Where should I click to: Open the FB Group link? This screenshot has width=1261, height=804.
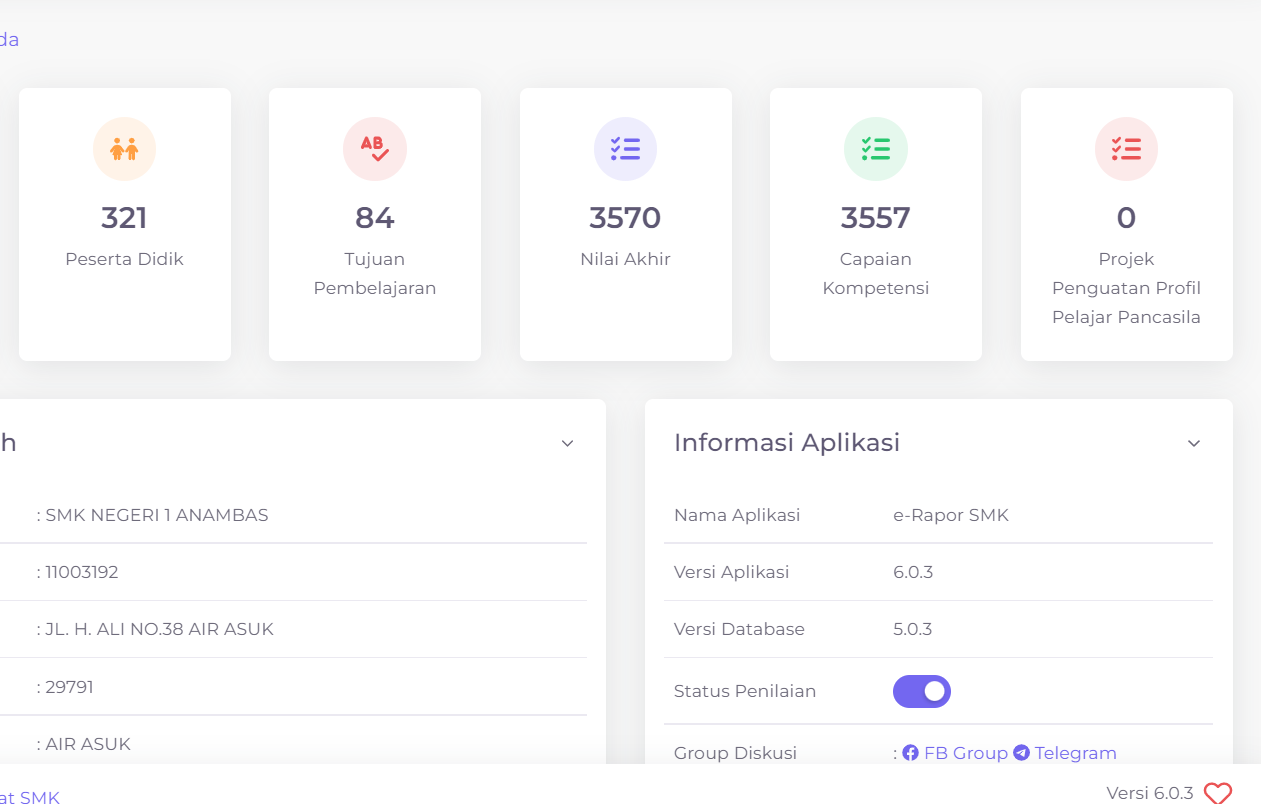(x=965, y=753)
